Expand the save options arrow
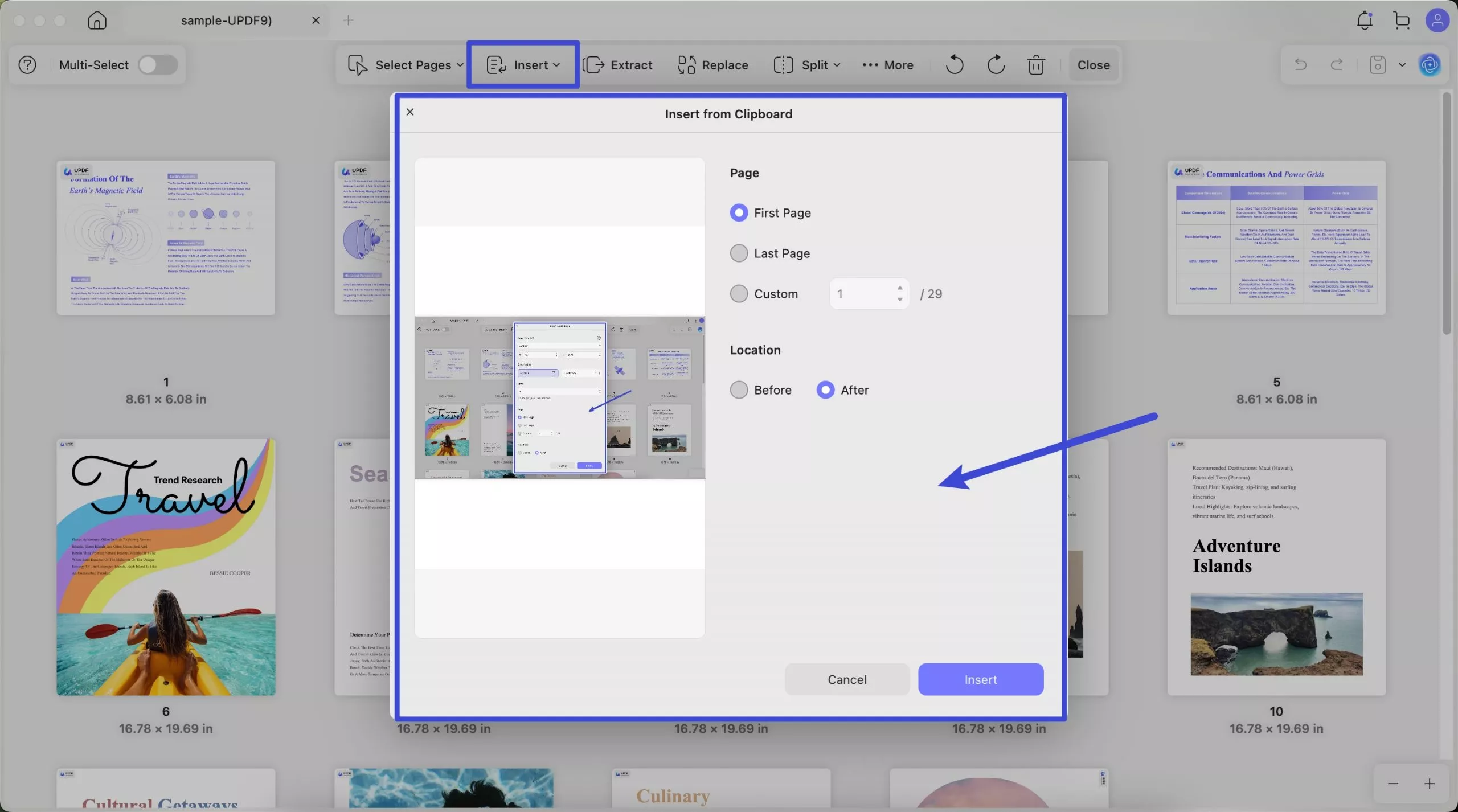1458x812 pixels. tap(1402, 65)
